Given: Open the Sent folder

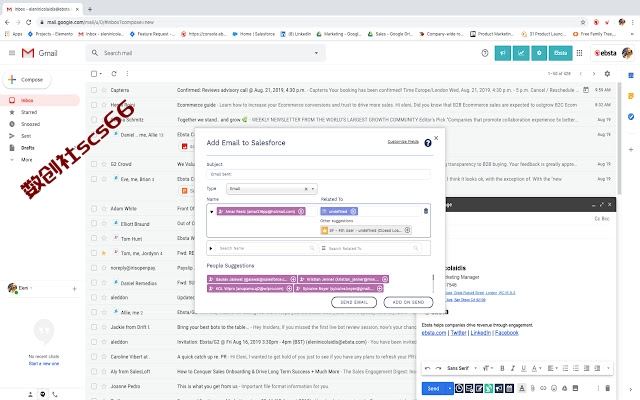Looking at the screenshot, I should point(26,136).
